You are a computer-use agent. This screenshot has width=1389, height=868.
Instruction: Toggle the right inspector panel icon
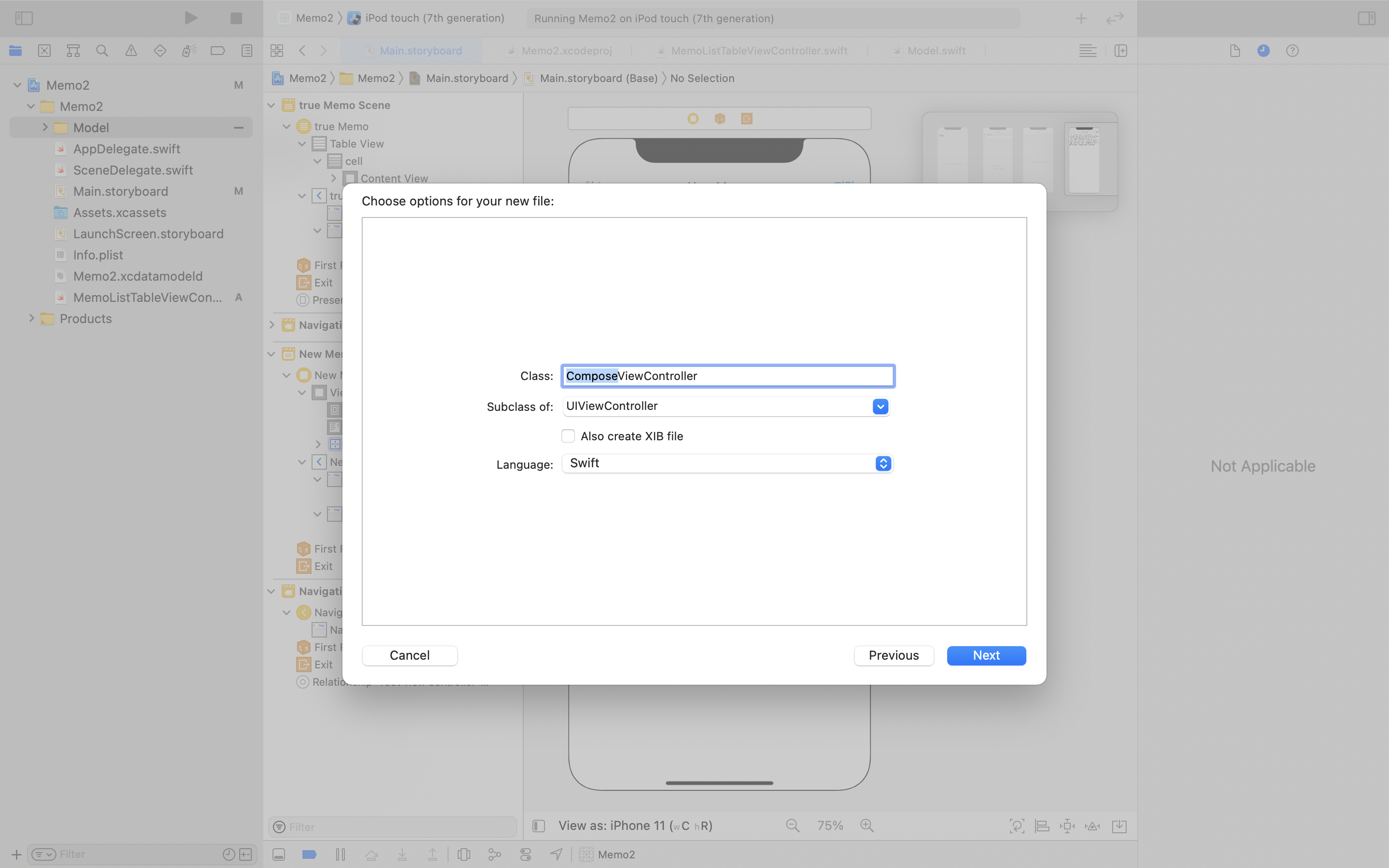[x=1367, y=18]
